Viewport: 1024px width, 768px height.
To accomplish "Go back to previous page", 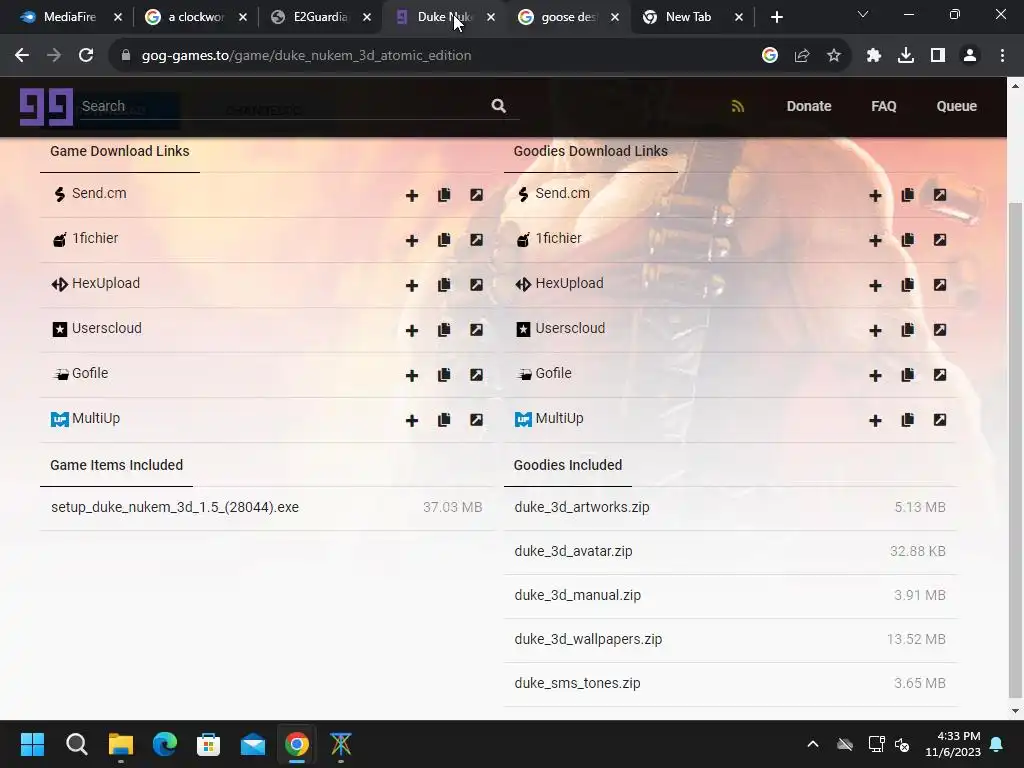I will (x=22, y=56).
